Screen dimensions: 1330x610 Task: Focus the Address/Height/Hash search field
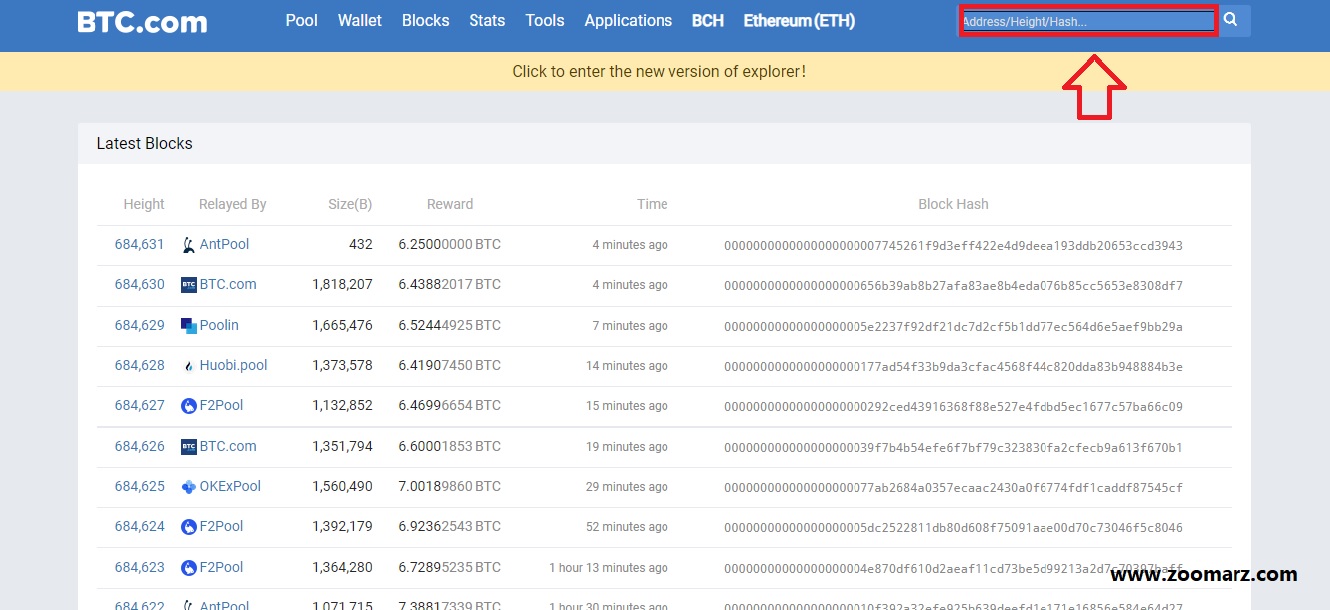click(x=1088, y=21)
